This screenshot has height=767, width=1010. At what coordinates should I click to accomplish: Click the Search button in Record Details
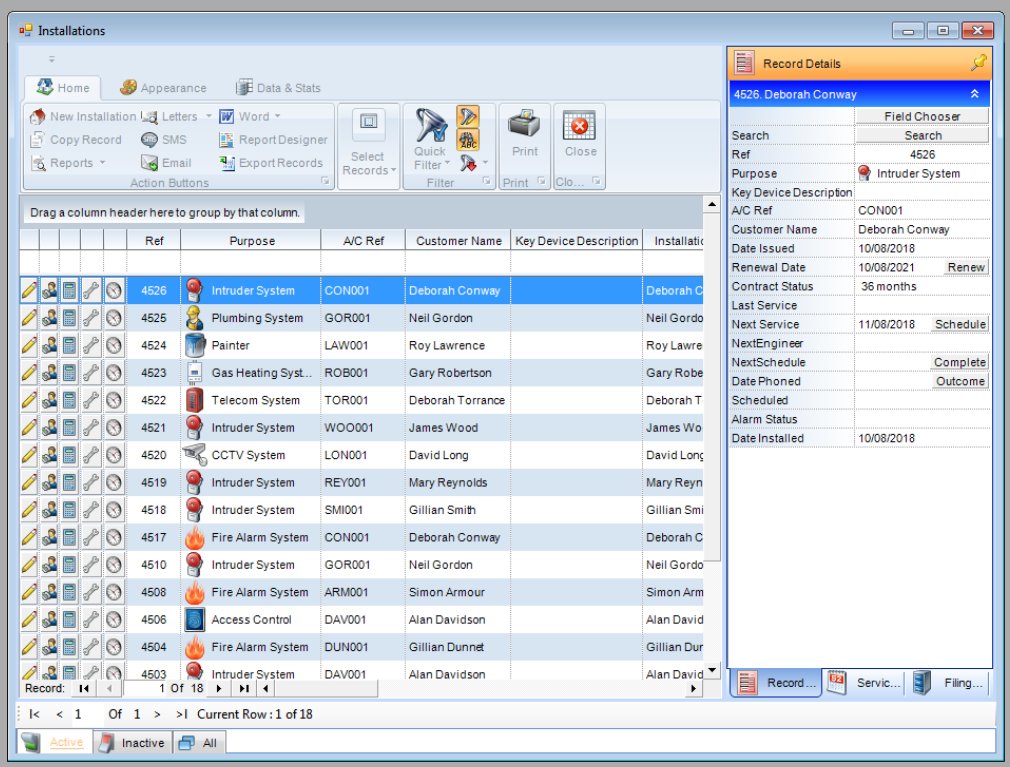[922, 136]
